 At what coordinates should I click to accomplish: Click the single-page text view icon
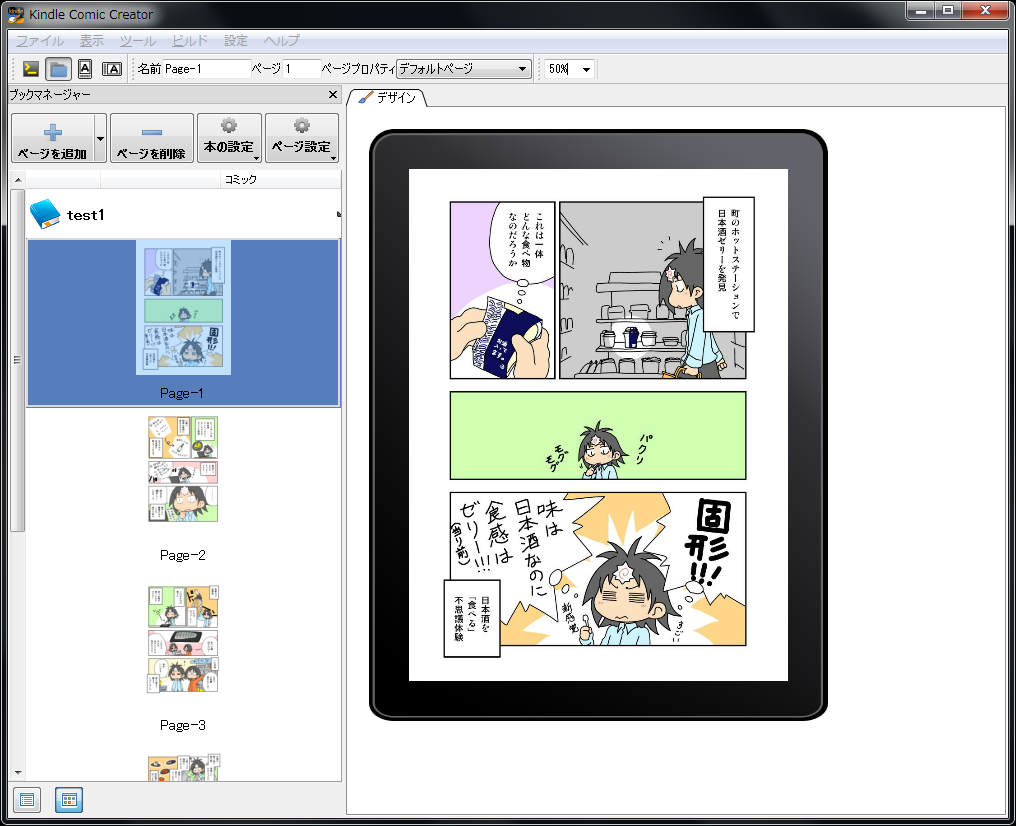85,69
